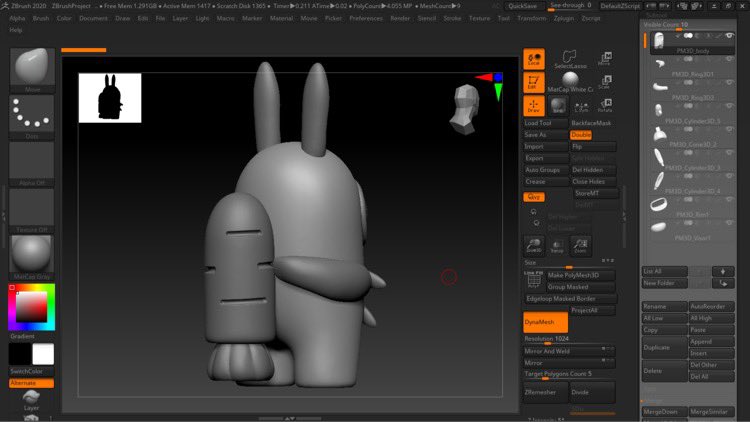Image resolution: width=750 pixels, height=422 pixels.
Task: Adjust the Target Polygons Count slider
Action: (x=569, y=374)
